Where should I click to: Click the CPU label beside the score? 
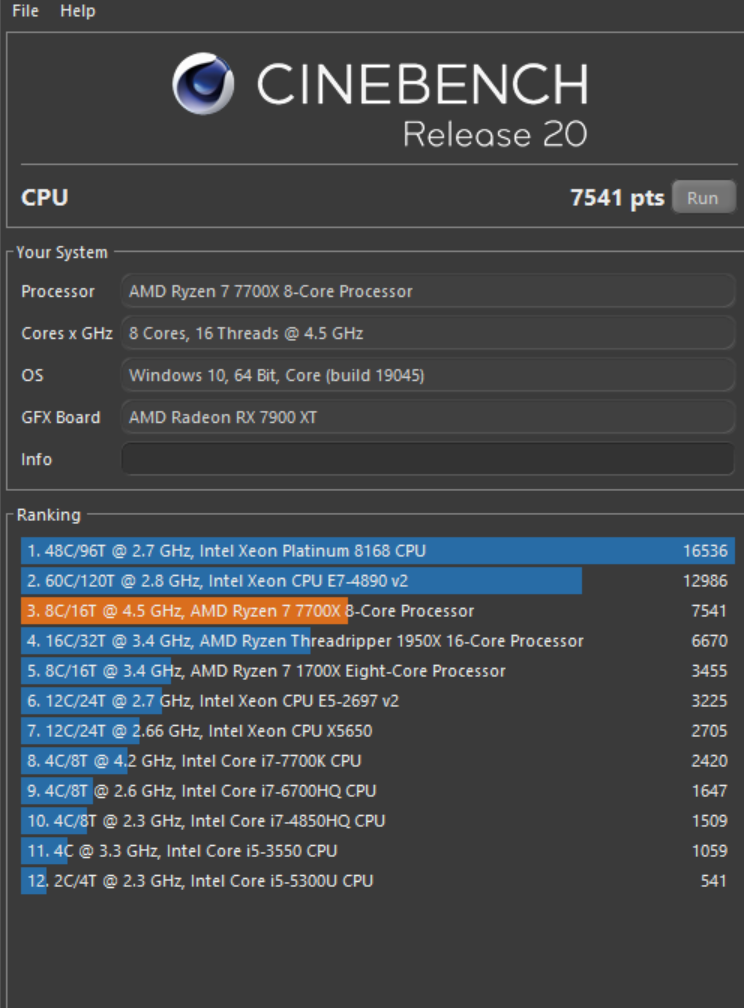click(x=44, y=197)
